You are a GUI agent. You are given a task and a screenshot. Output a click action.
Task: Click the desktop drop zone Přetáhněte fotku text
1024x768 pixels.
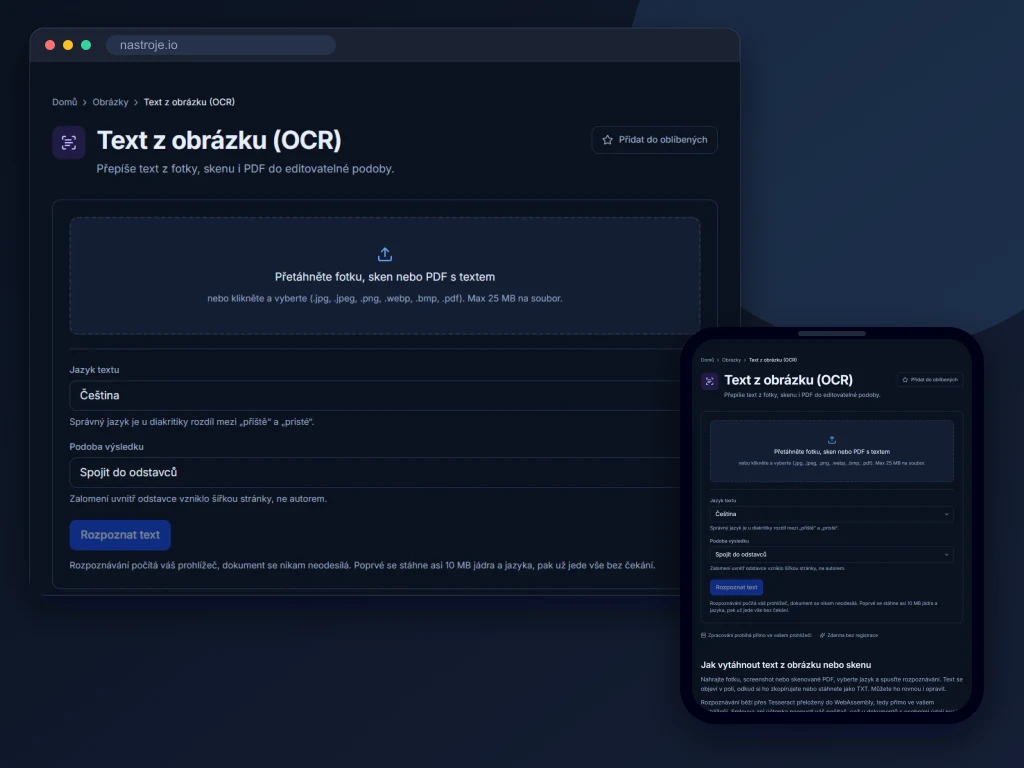coord(385,277)
